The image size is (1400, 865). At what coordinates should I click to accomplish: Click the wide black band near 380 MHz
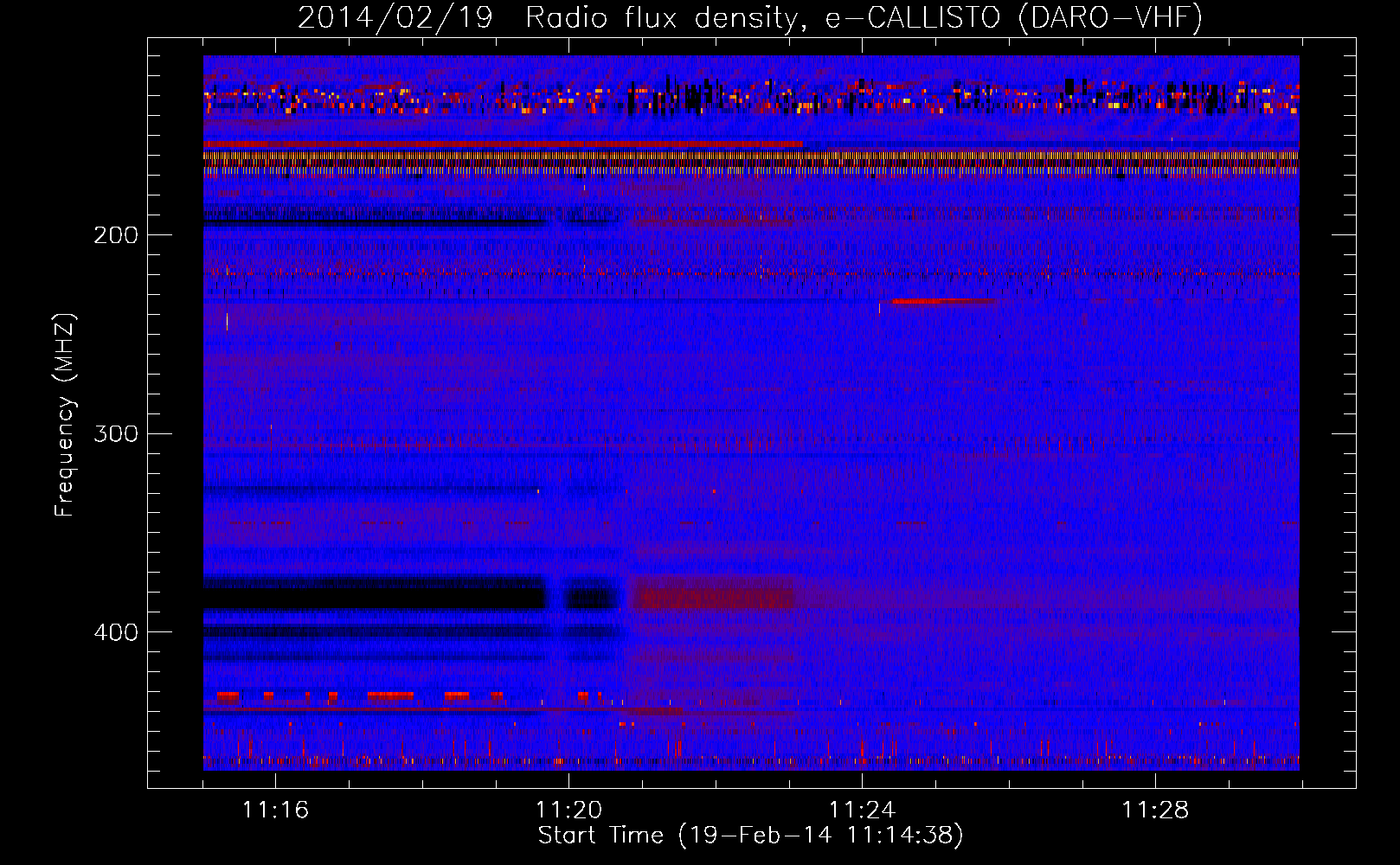[x=376, y=599]
